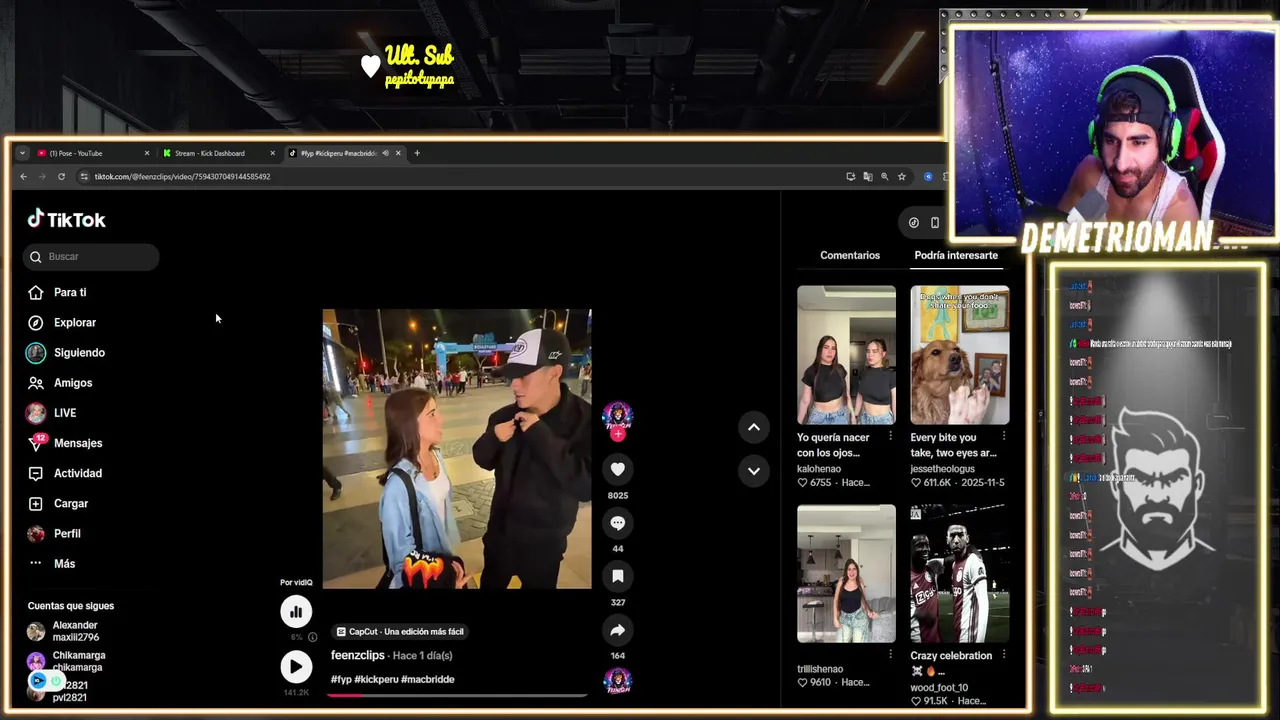Open options for Crazy celebration video
1280x720 pixels.
pyautogui.click(x=1003, y=654)
